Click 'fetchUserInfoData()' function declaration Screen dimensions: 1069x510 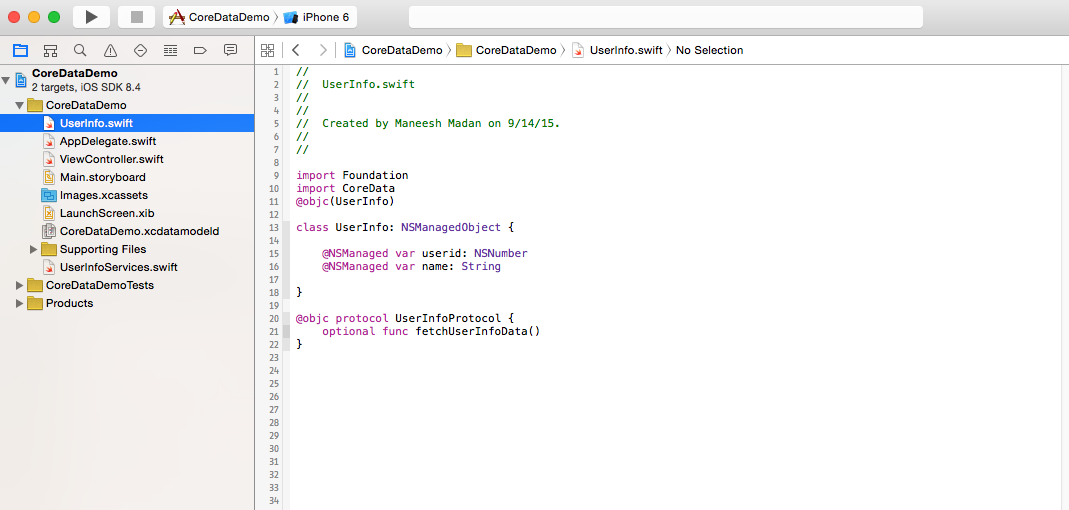click(x=477, y=331)
